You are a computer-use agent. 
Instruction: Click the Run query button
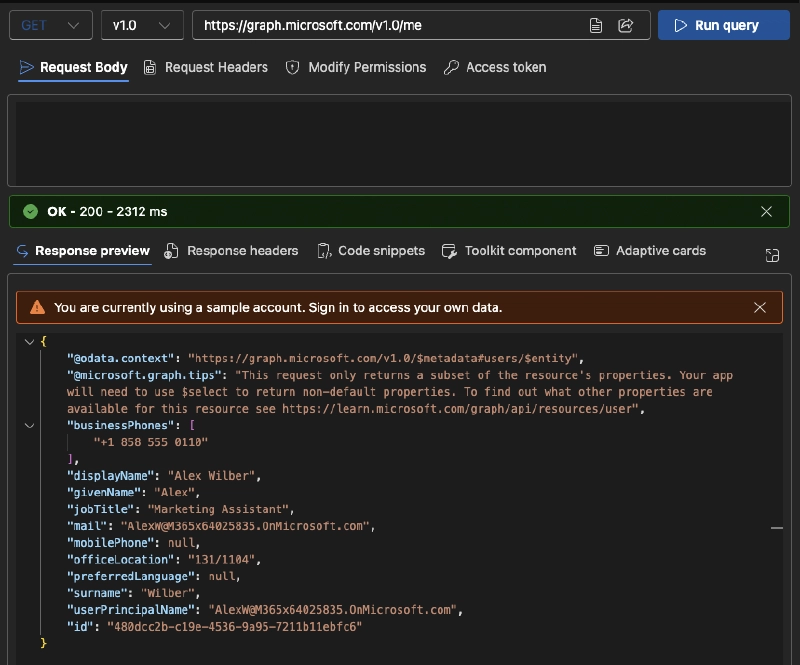[x=723, y=25]
